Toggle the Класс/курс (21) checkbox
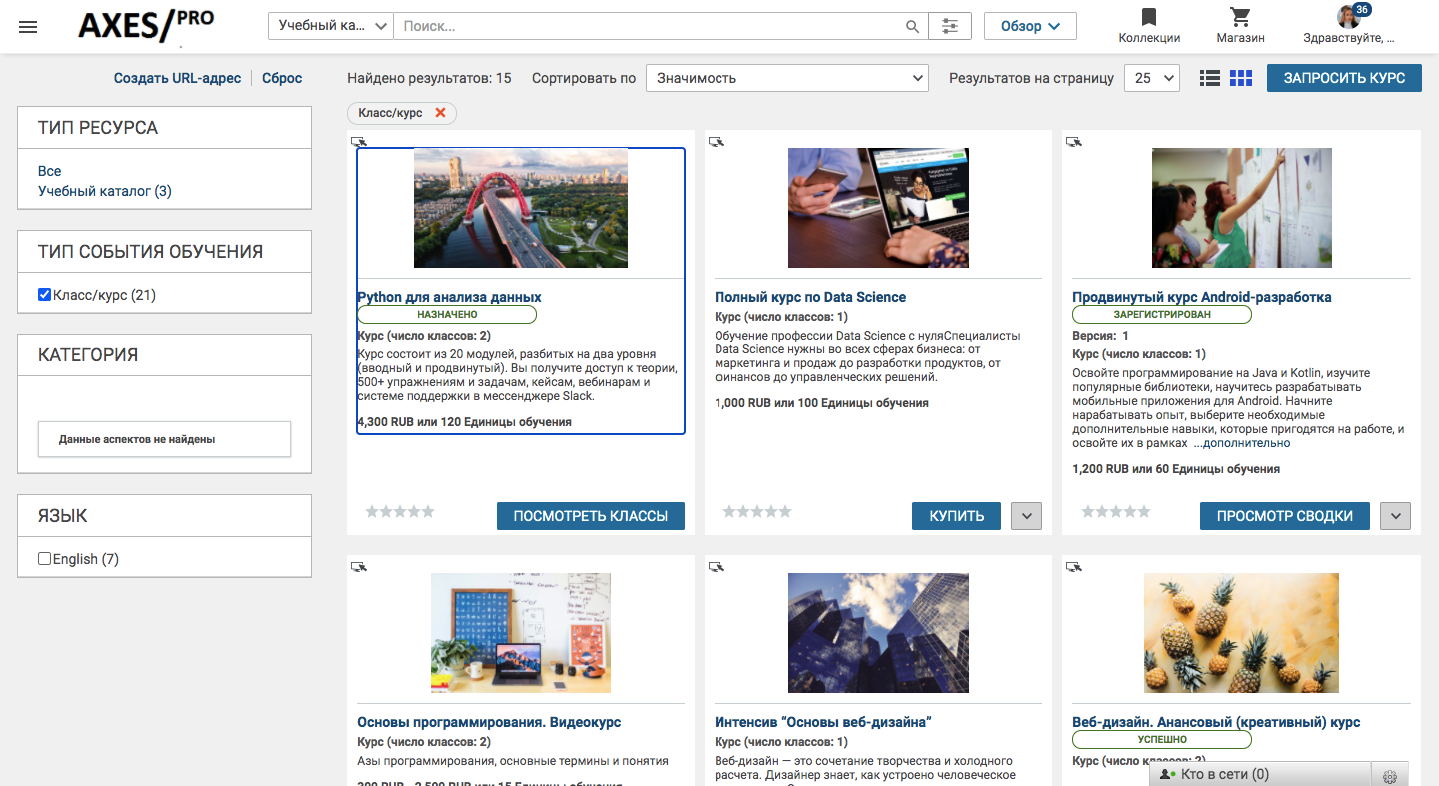This screenshot has height=786, width=1439. click(44, 294)
